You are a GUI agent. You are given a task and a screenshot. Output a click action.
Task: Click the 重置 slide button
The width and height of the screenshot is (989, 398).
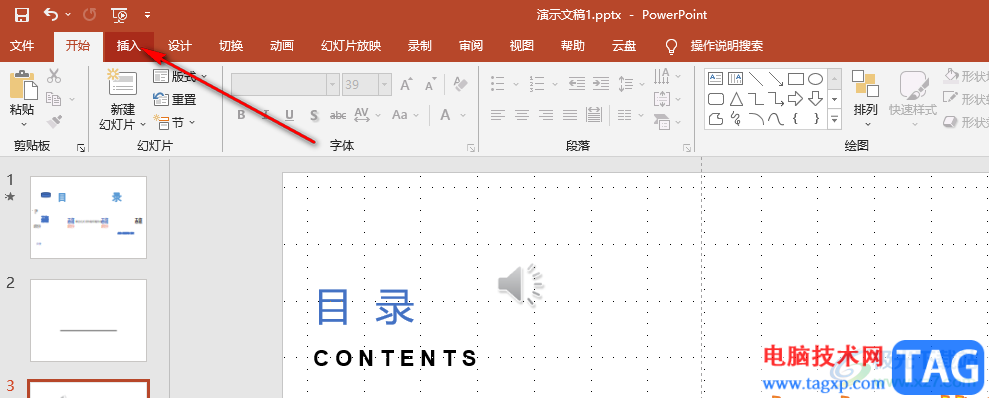click(175, 100)
